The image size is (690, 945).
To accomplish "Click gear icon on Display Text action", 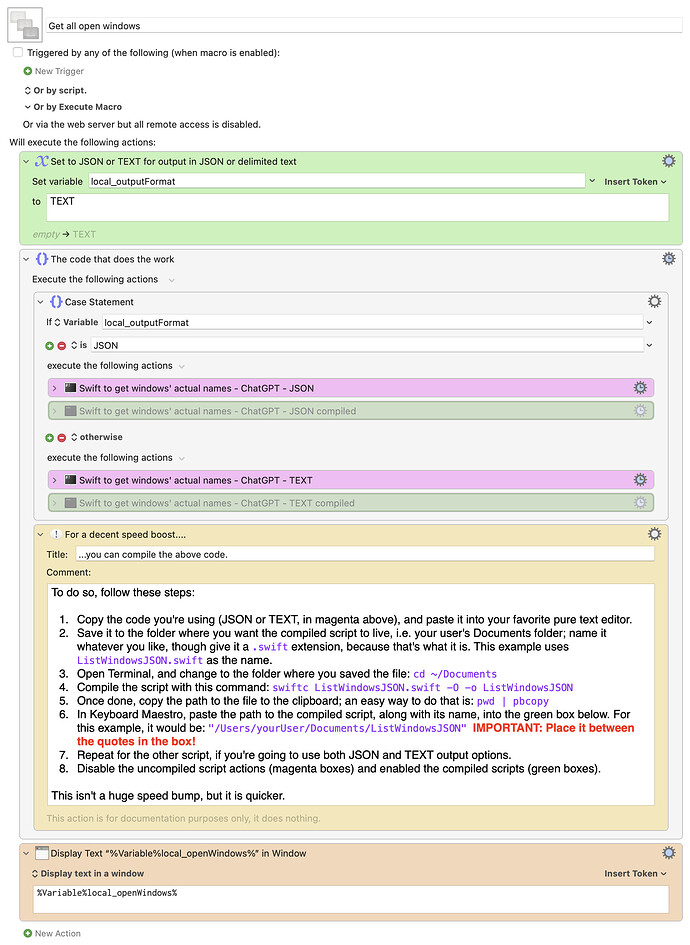I will [x=669, y=853].
